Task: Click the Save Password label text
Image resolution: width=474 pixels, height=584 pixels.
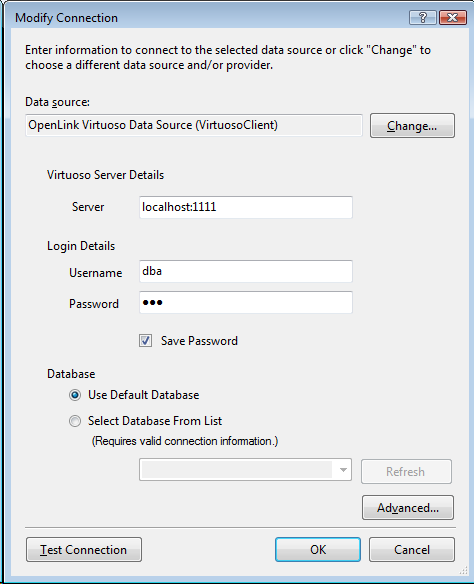Action: click(199, 341)
